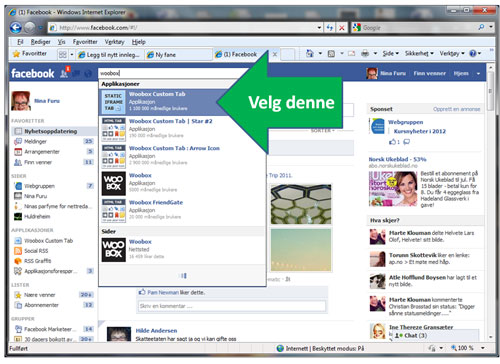The width and height of the screenshot is (500, 364).
Task: Open the Fil menu
Action: pos(20,42)
